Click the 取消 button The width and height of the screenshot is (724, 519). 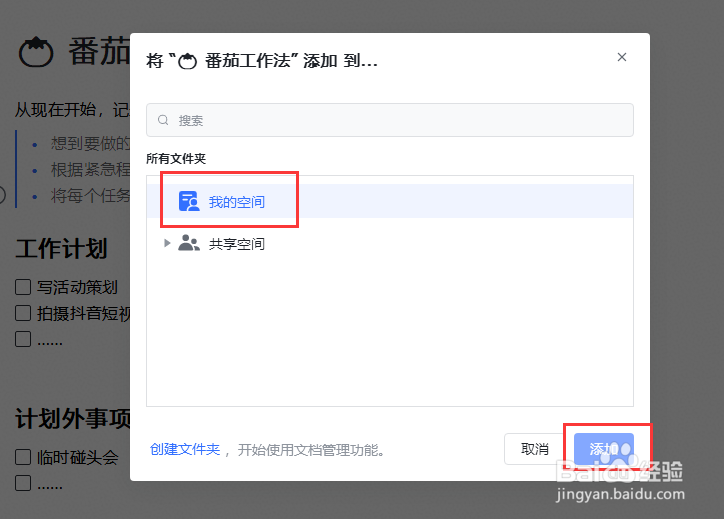pos(535,449)
